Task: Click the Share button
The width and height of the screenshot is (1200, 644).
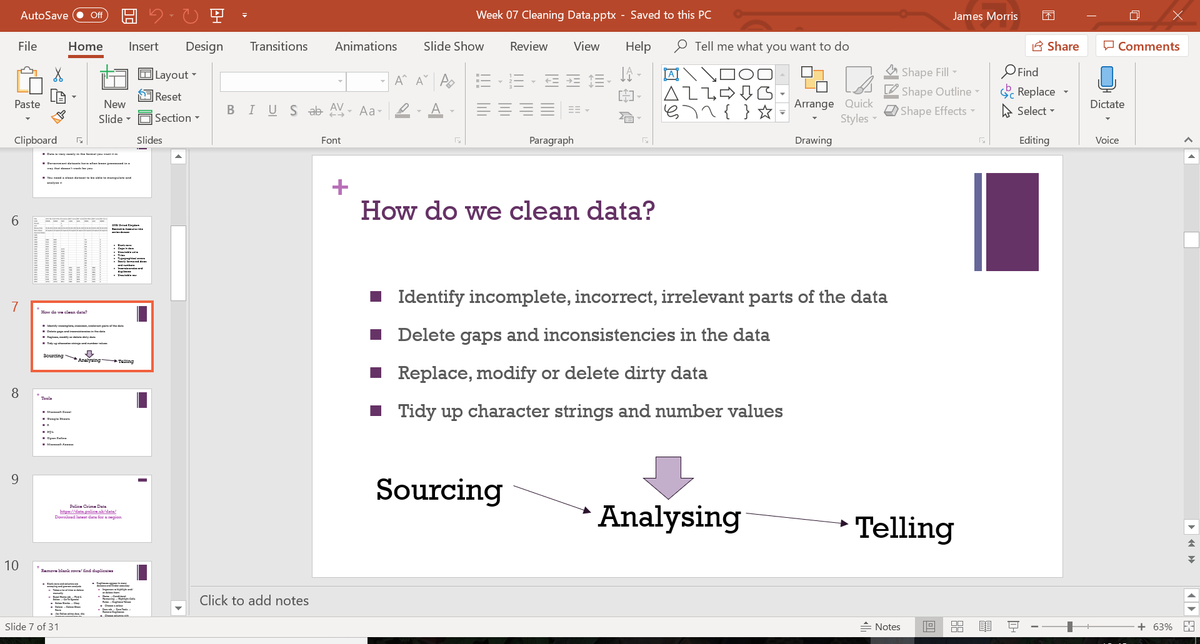Action: coord(1055,46)
